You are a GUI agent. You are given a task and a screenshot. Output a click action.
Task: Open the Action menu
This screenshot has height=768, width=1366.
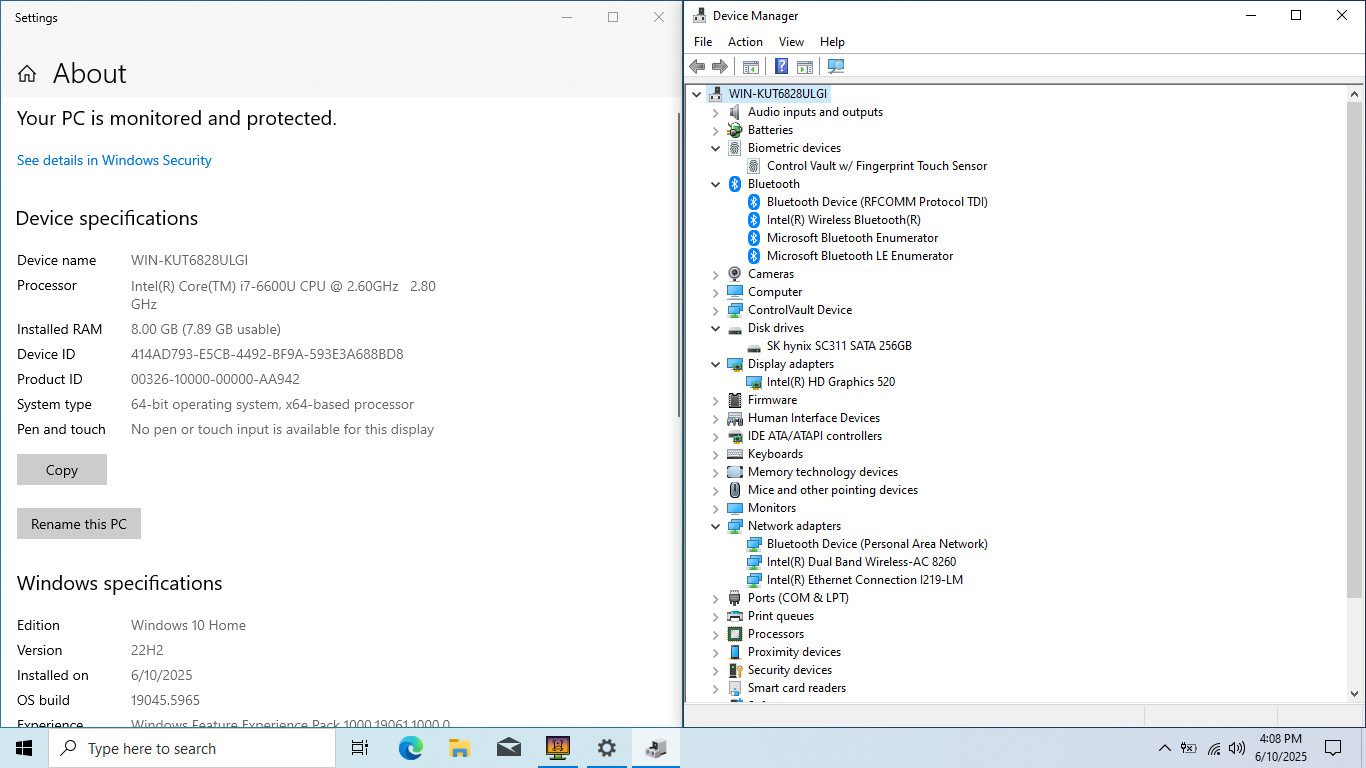745,42
